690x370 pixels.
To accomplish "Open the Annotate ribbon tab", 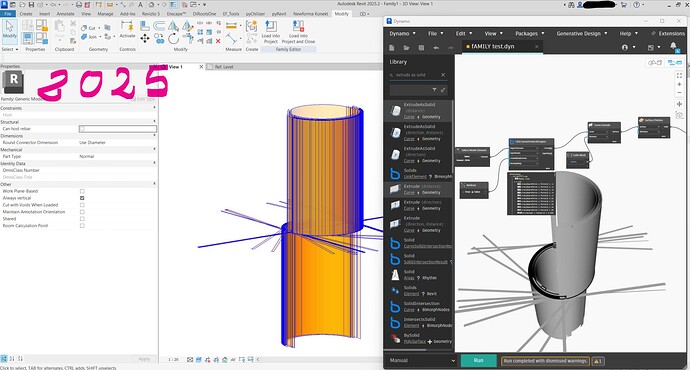I will tap(65, 14).
